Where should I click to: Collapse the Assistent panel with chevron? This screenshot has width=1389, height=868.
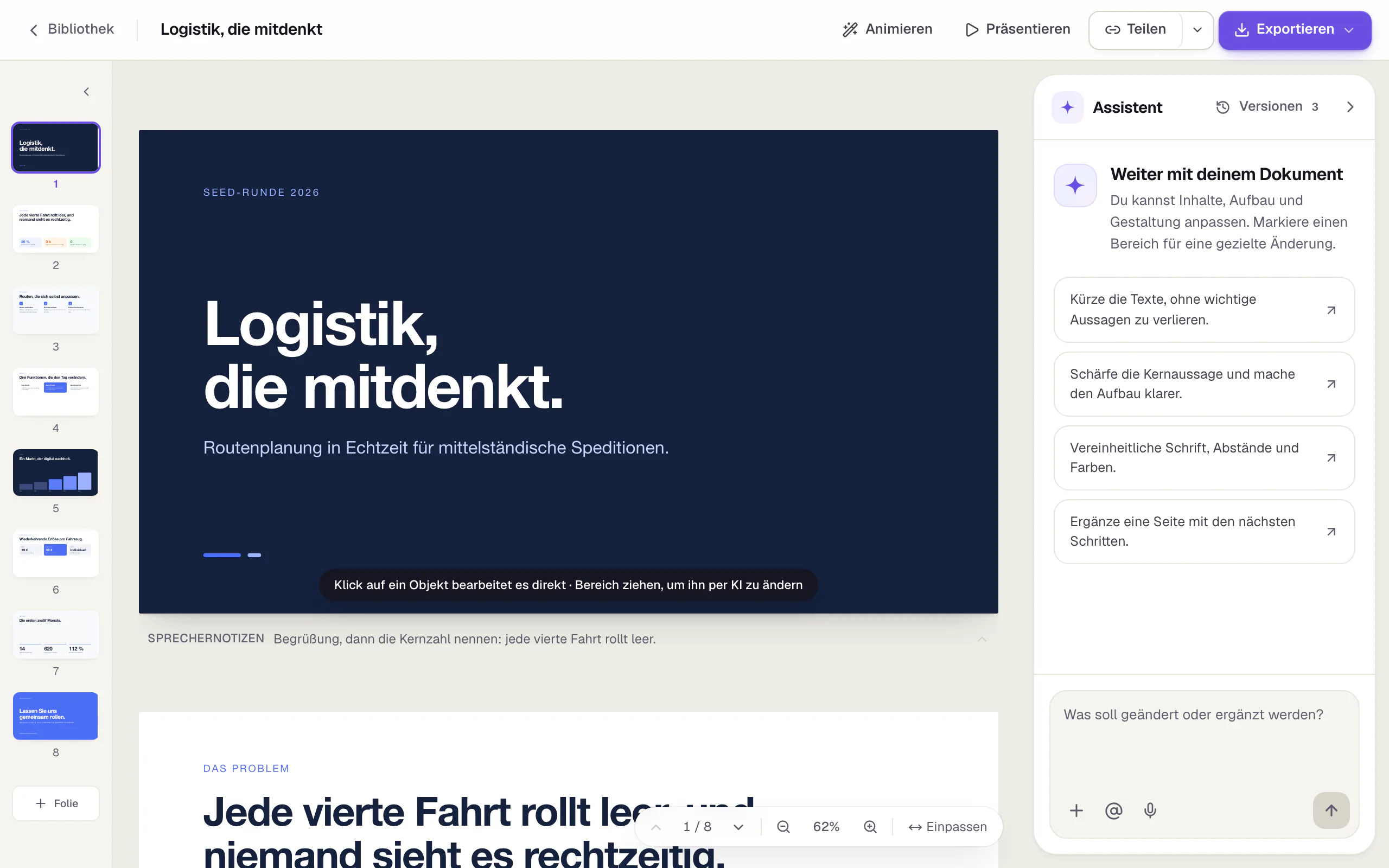pyautogui.click(x=1350, y=107)
